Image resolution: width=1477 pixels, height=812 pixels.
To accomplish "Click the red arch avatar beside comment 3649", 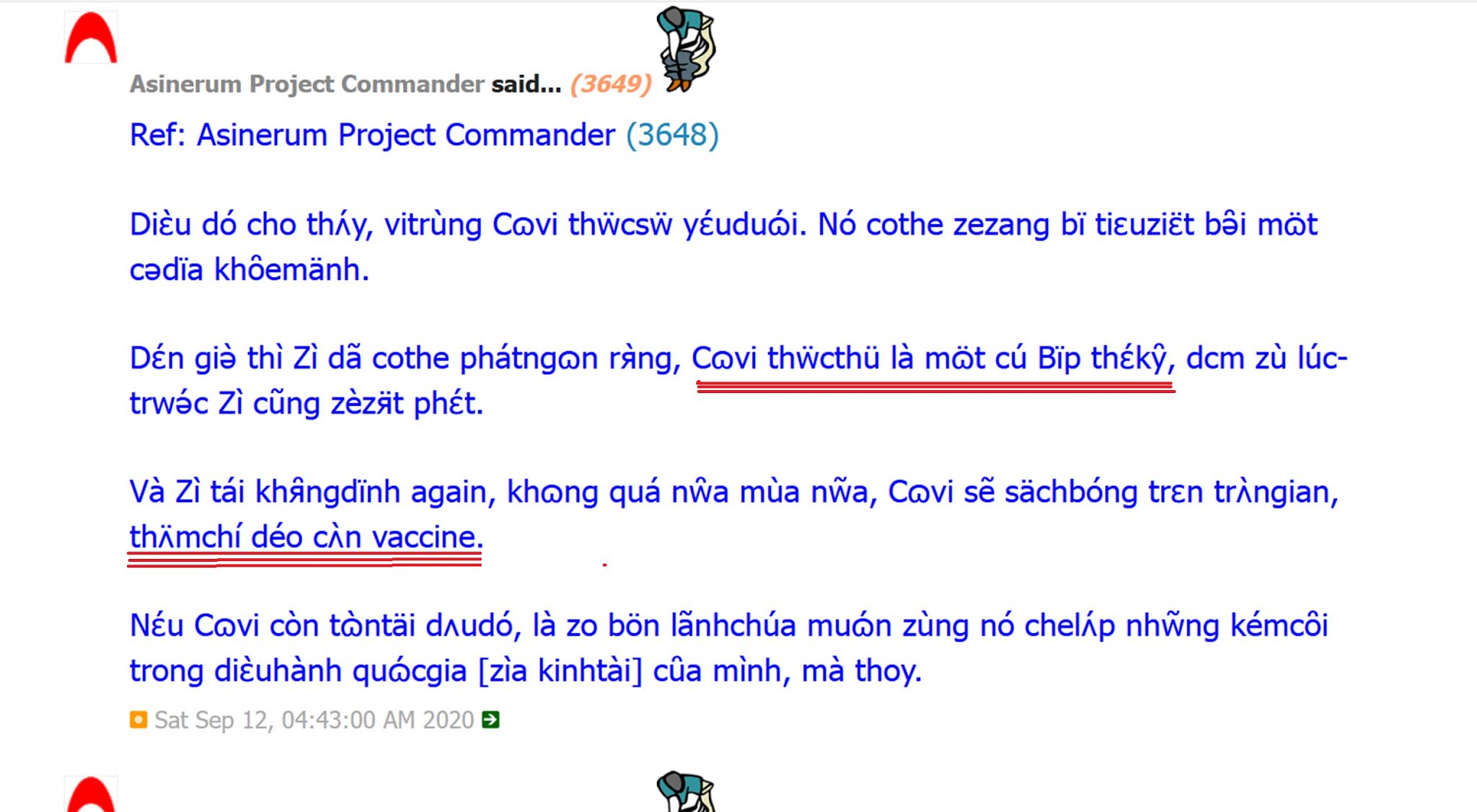I will click(91, 37).
